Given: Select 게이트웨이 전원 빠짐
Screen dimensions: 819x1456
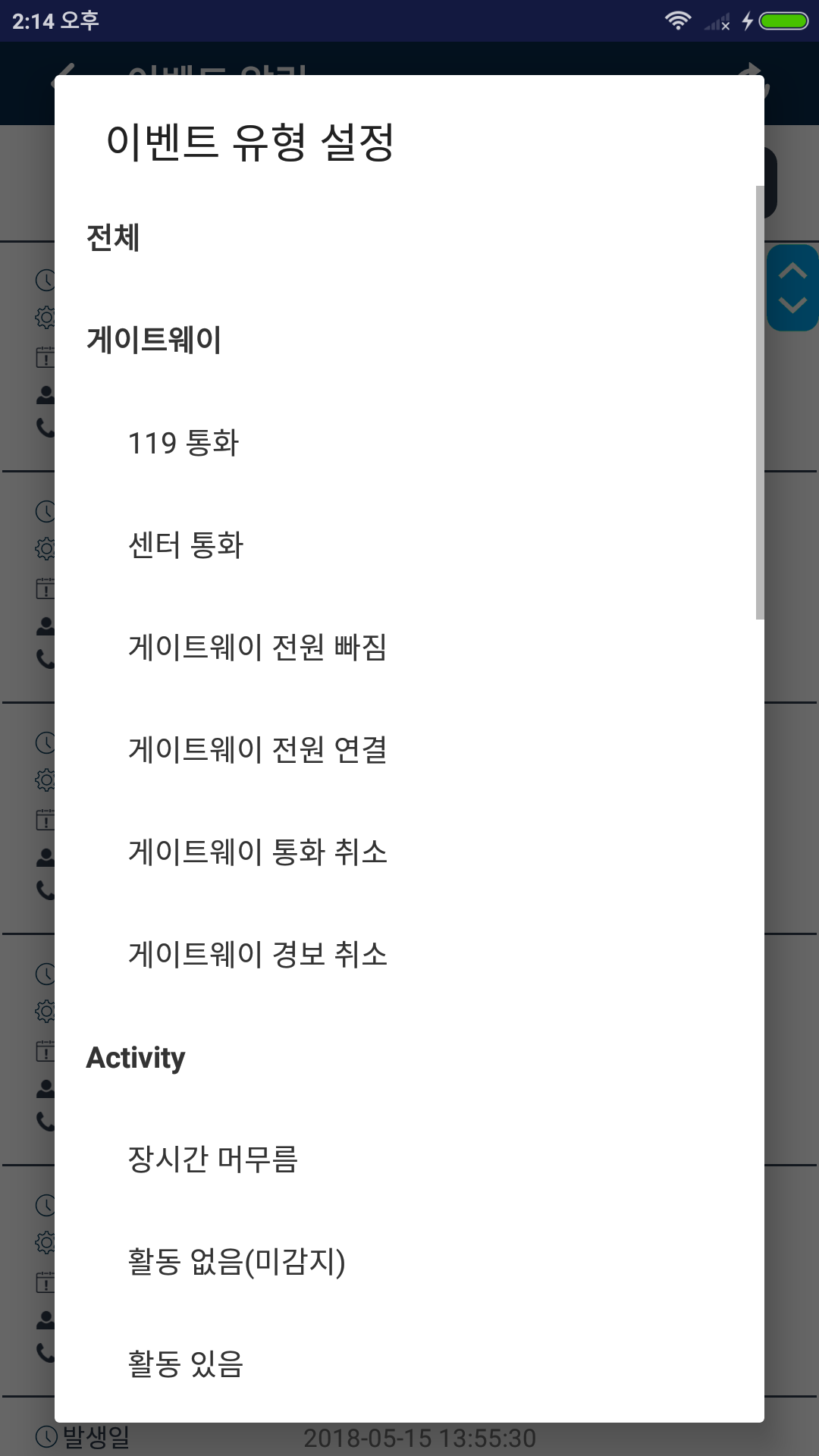Looking at the screenshot, I should tap(258, 647).
